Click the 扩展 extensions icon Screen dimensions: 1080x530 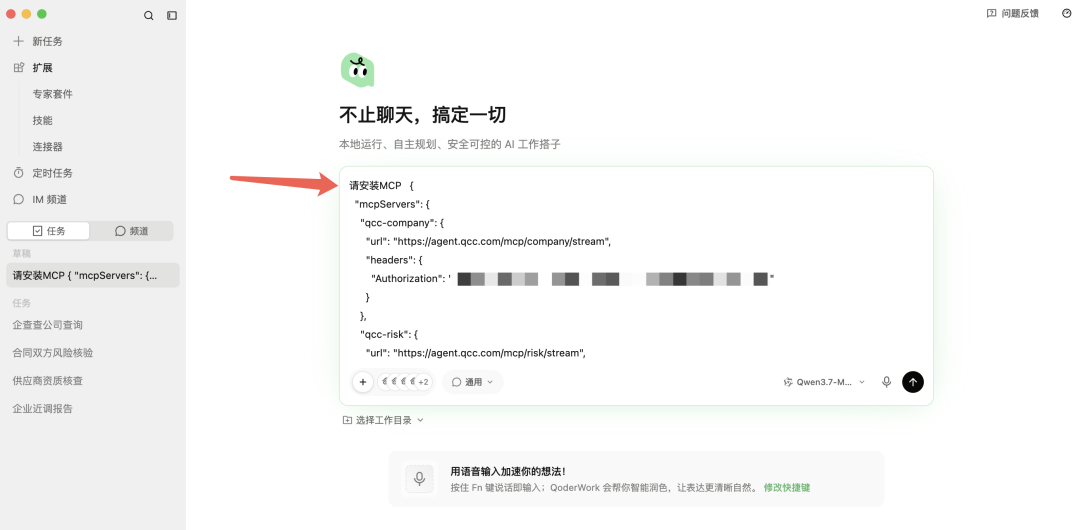pyautogui.click(x=19, y=68)
